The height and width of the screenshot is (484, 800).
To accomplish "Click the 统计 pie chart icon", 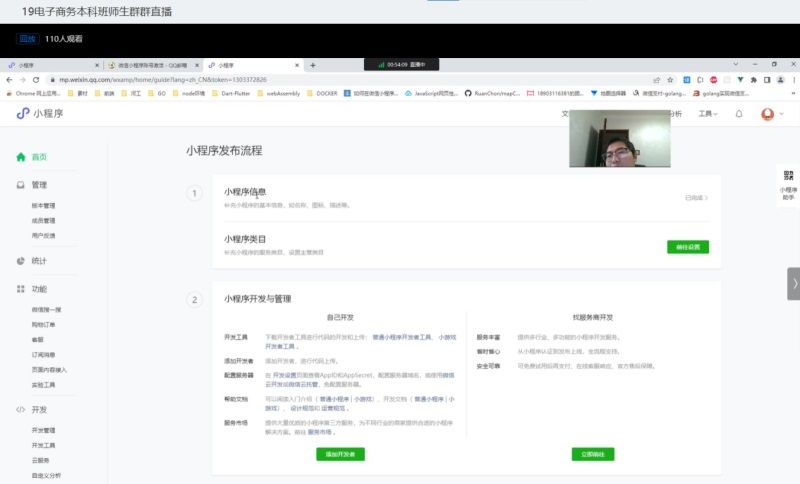I will 21,261.
